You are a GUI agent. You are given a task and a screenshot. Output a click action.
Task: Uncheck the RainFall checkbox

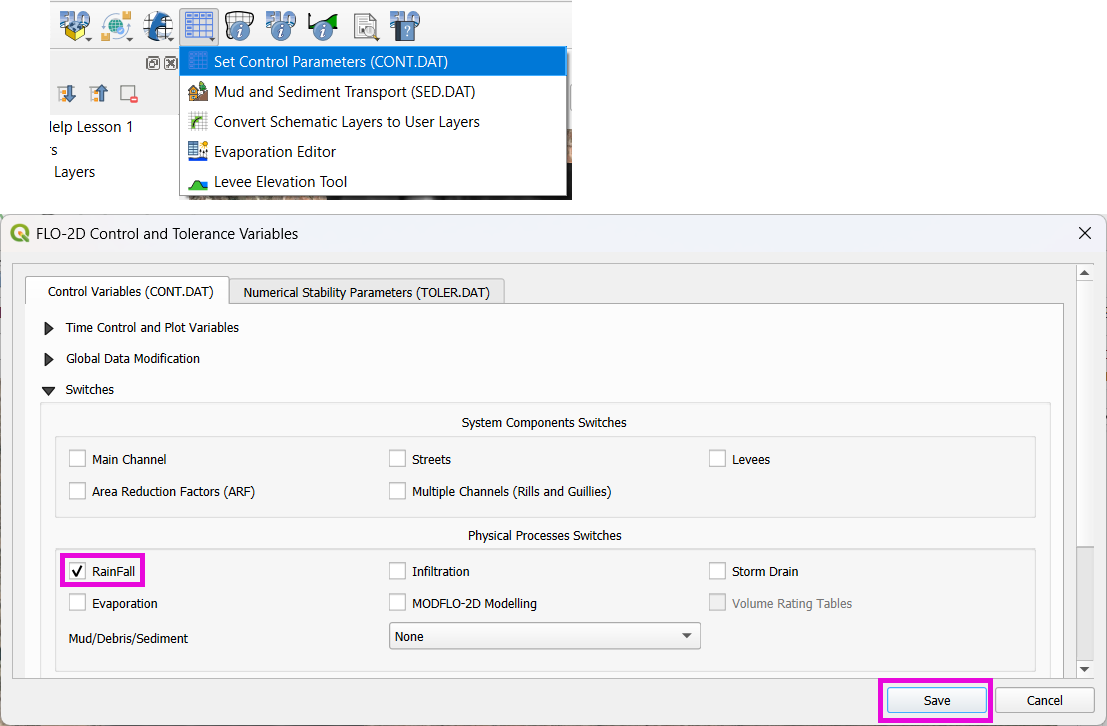(78, 571)
